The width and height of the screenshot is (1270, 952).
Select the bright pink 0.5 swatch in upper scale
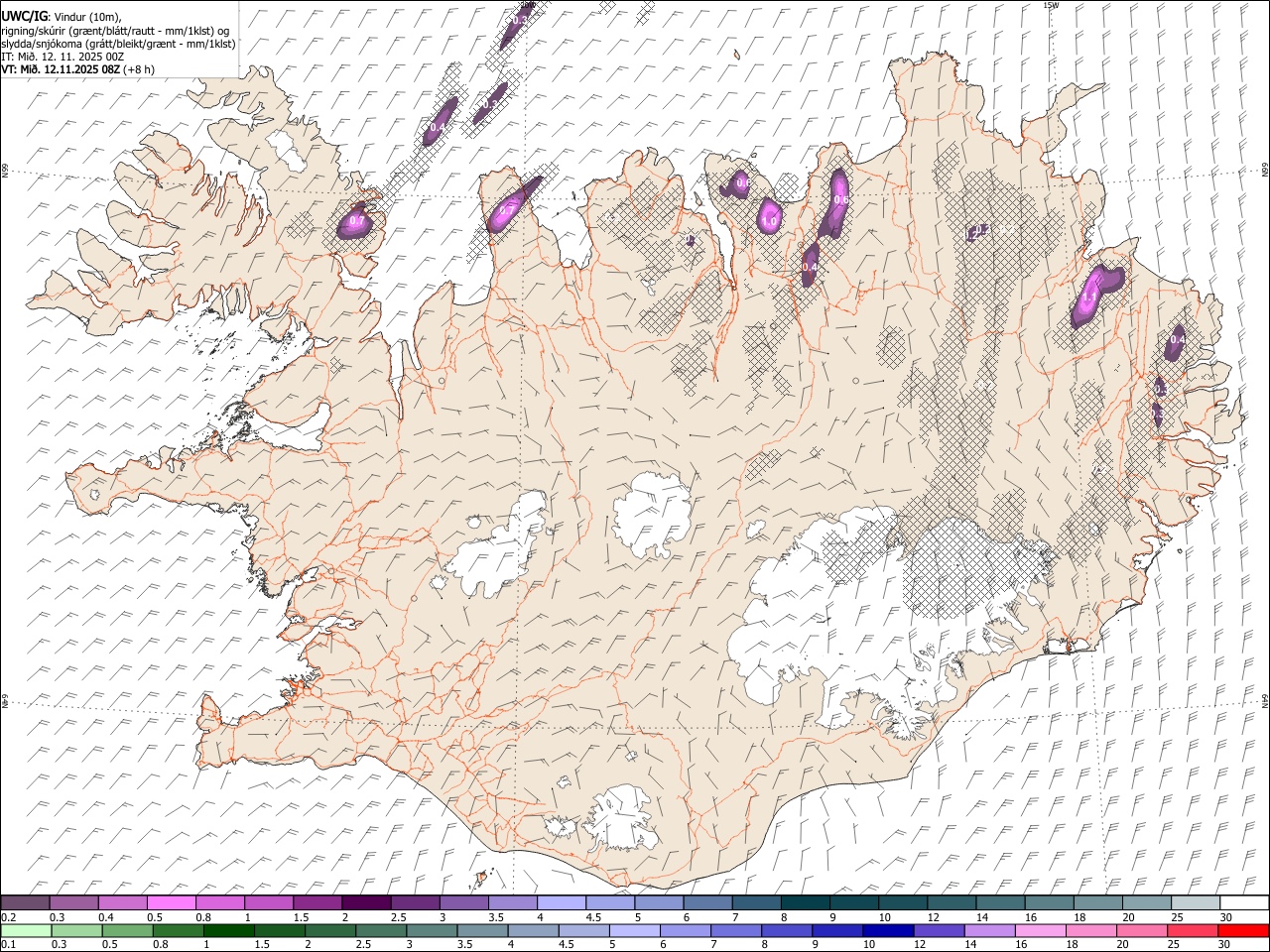tap(172, 903)
